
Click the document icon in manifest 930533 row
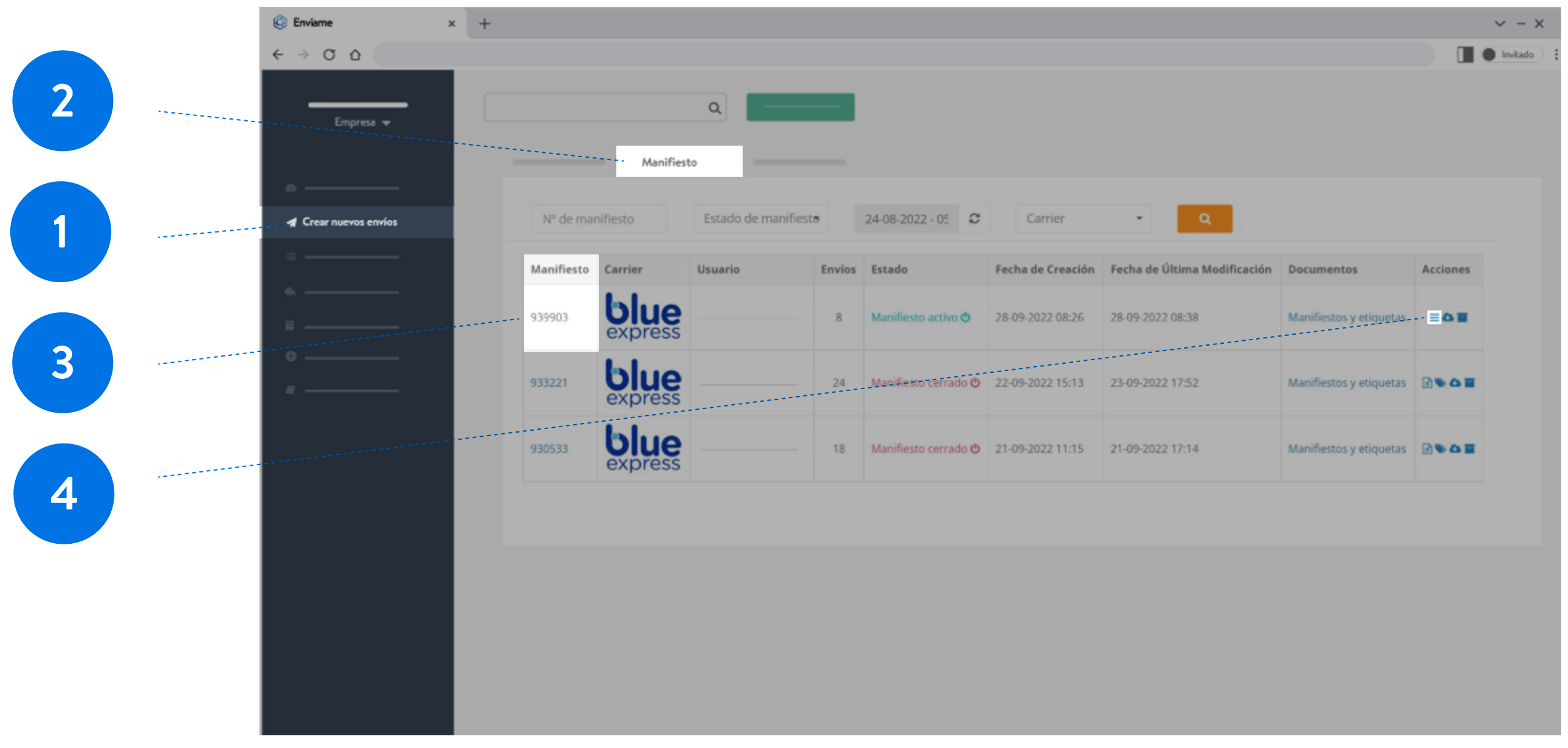tap(1427, 449)
